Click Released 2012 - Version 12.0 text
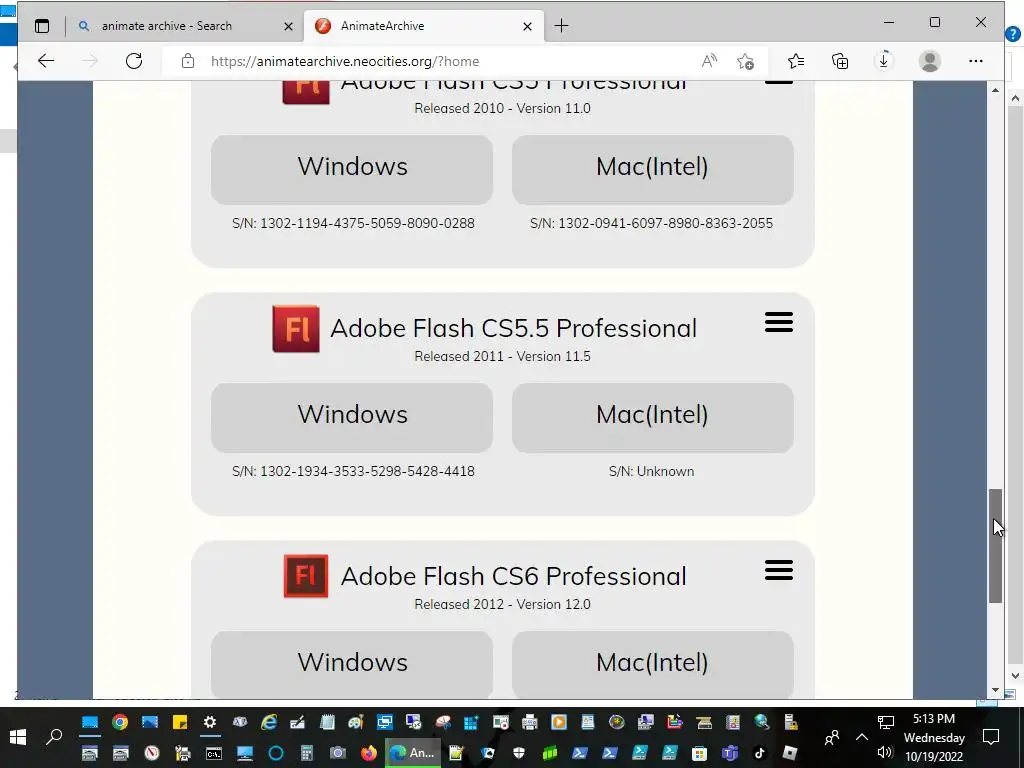 click(502, 605)
